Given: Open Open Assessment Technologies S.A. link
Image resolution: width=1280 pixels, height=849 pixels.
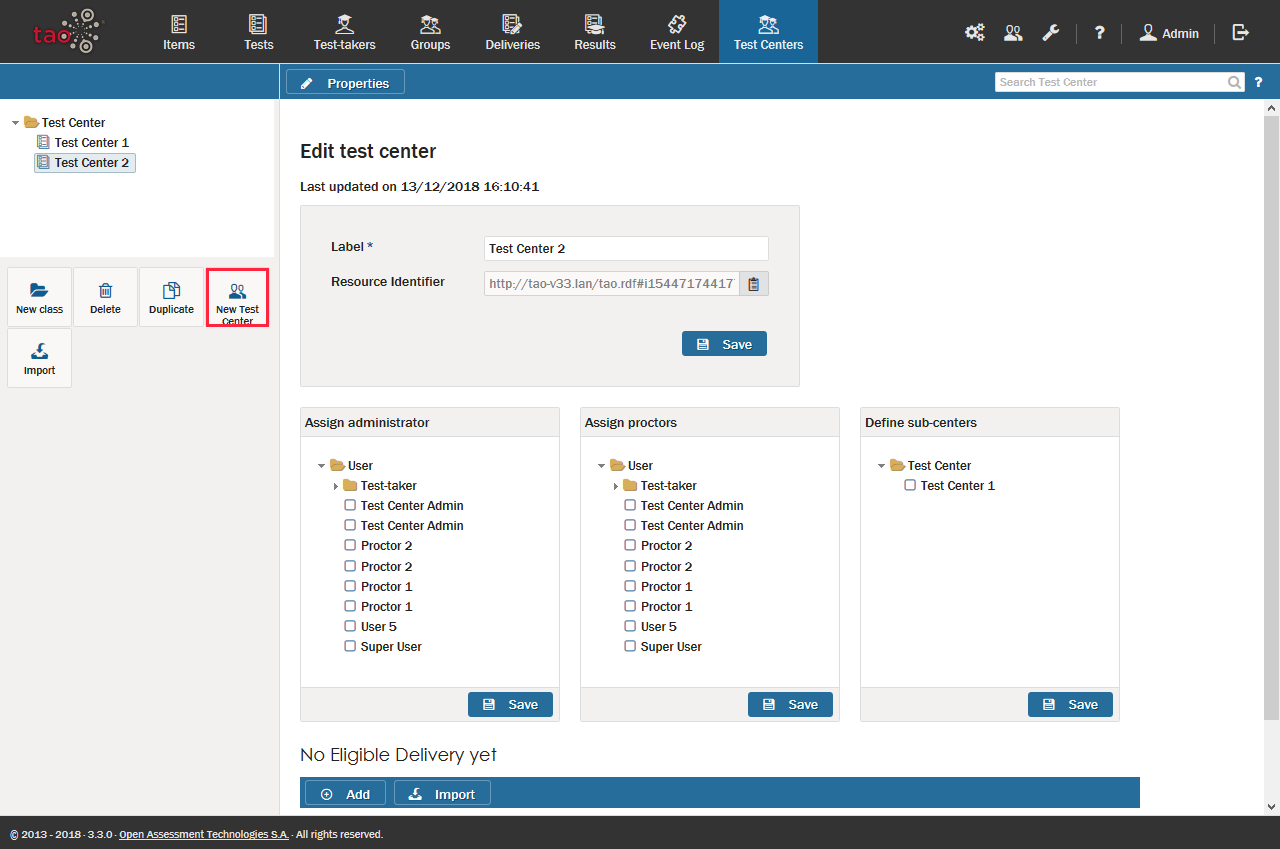Looking at the screenshot, I should tap(204, 834).
